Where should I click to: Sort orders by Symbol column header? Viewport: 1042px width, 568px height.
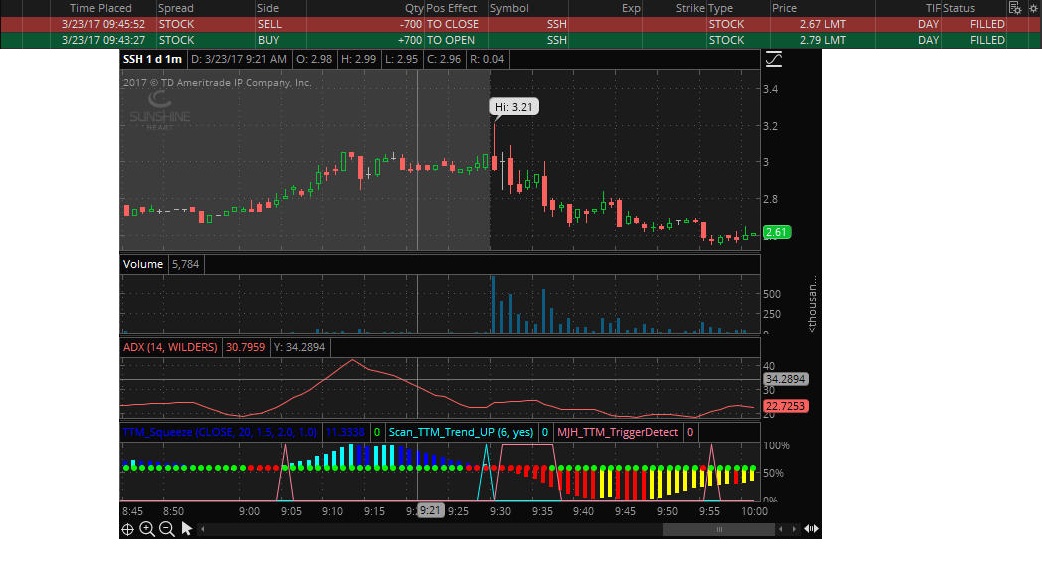pos(510,8)
